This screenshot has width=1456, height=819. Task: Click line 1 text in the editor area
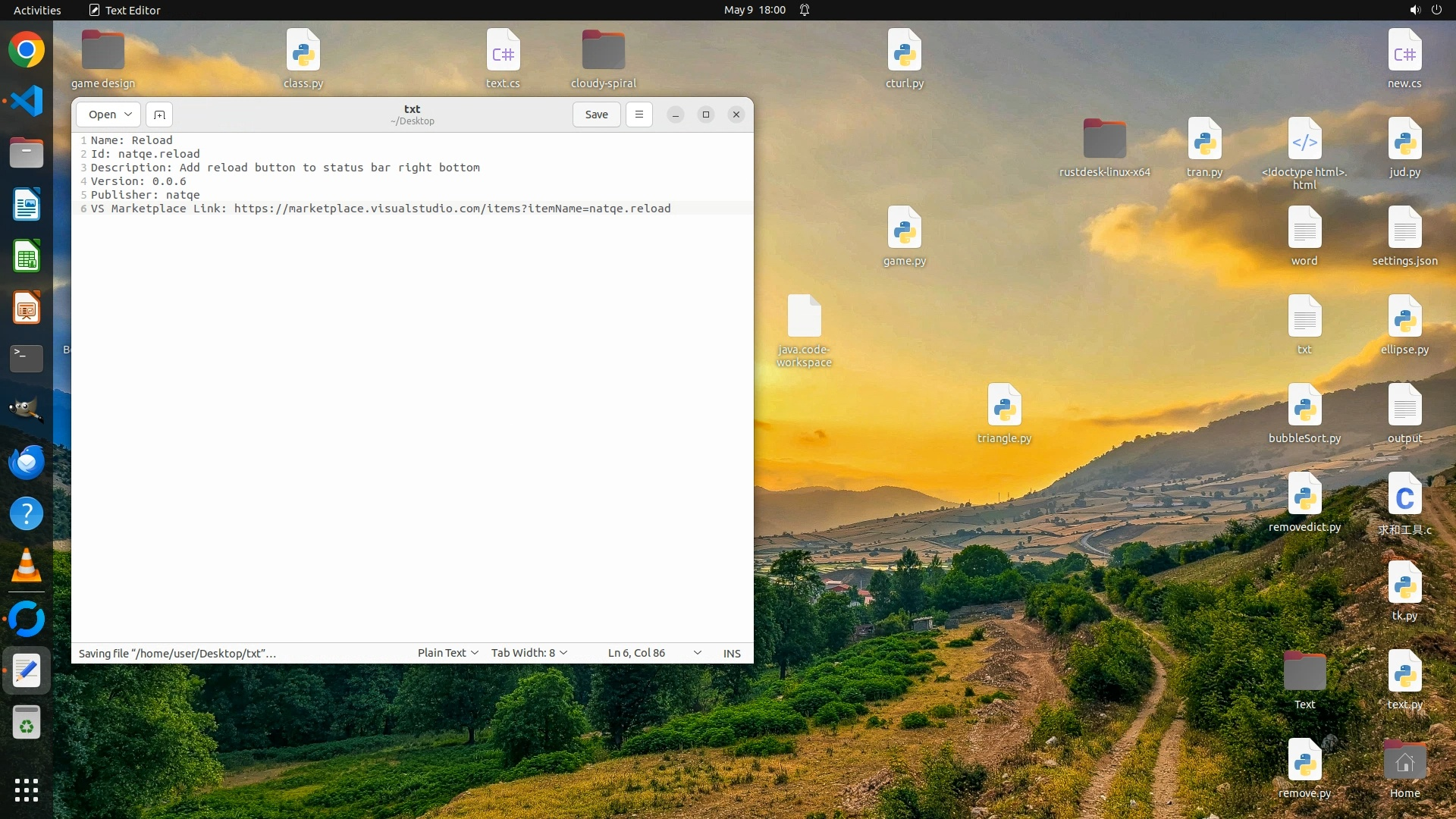tap(132, 140)
